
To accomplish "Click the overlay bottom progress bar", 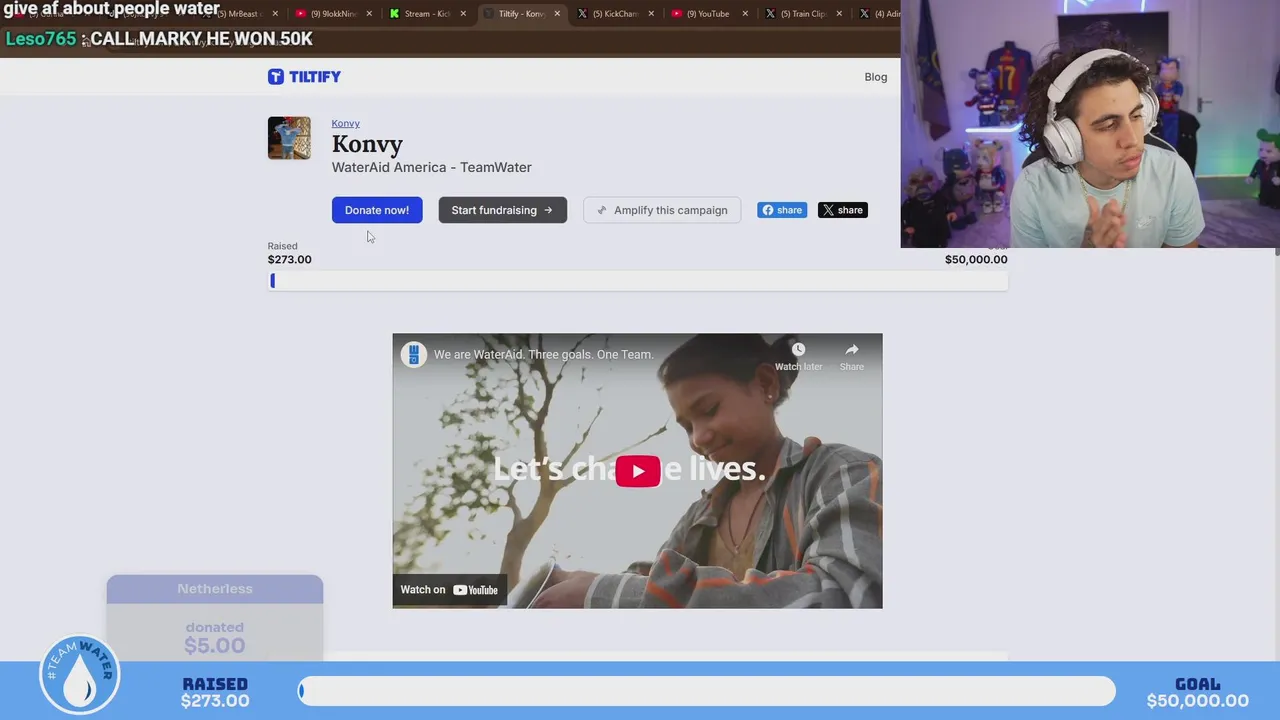I will pos(707,691).
